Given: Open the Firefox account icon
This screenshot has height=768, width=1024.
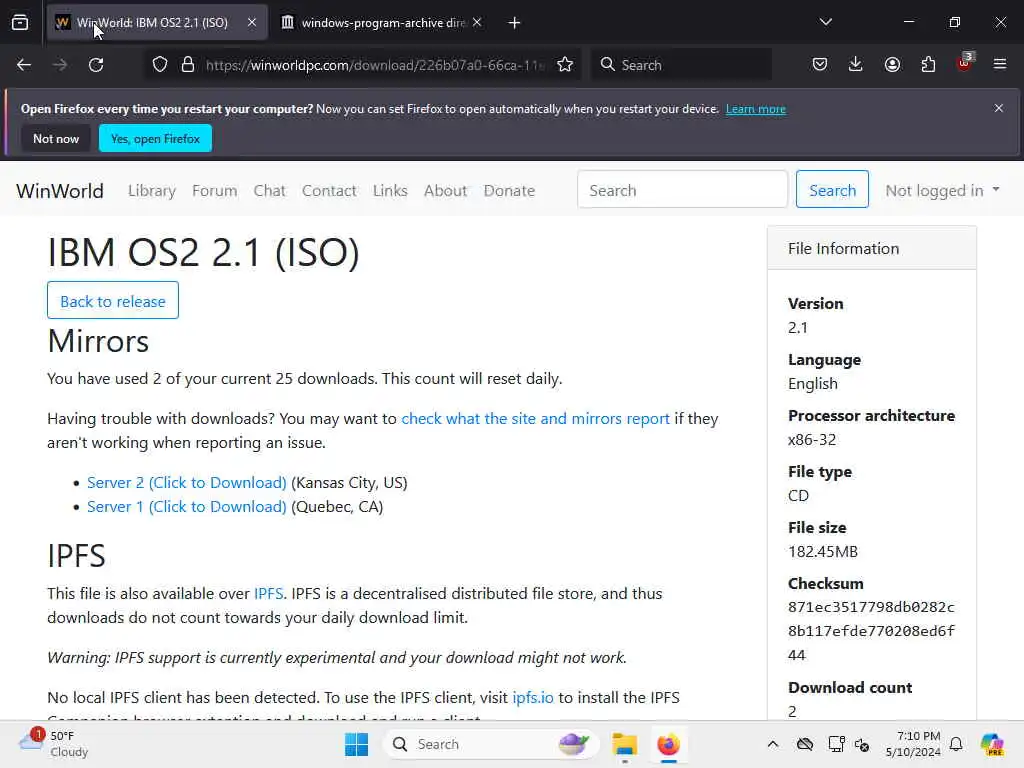Looking at the screenshot, I should [892, 65].
